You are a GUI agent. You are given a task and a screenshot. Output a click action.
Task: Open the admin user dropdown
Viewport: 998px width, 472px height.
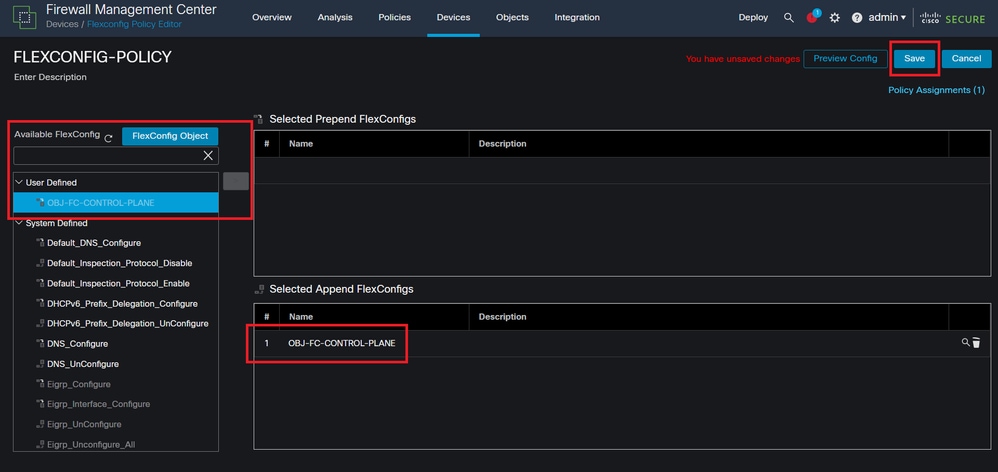point(887,18)
